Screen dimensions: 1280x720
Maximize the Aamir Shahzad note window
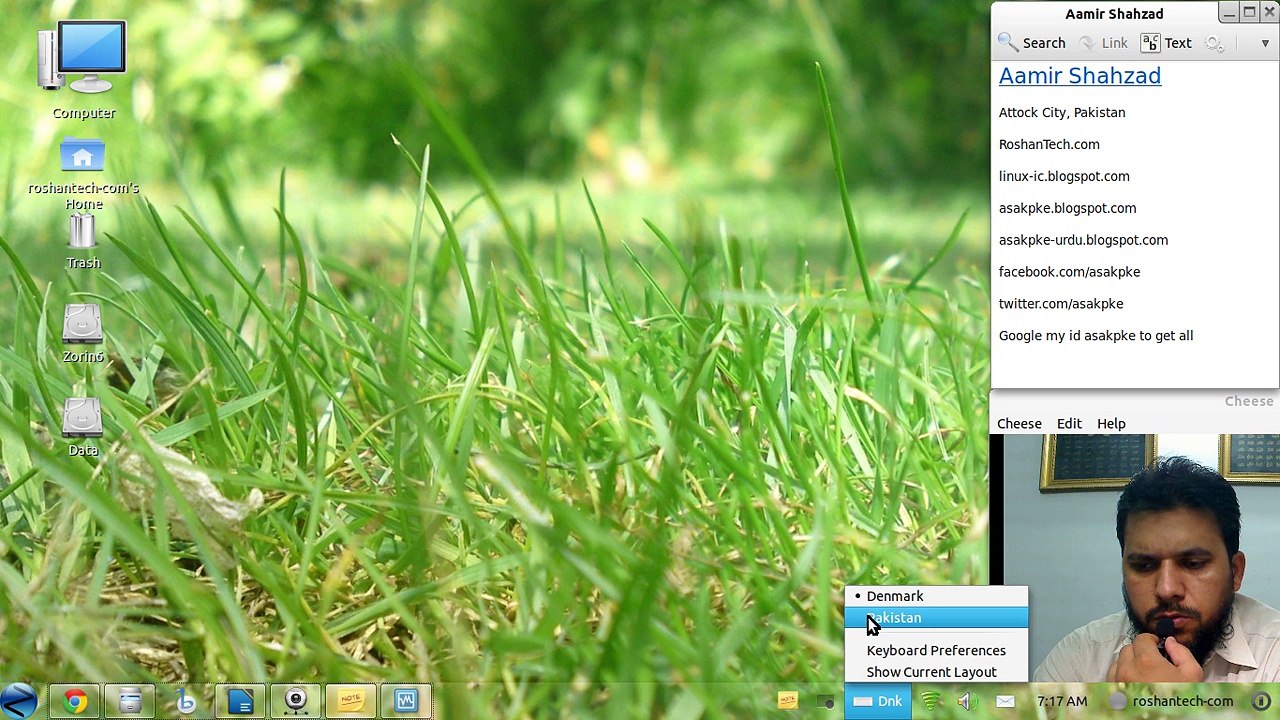(1249, 13)
